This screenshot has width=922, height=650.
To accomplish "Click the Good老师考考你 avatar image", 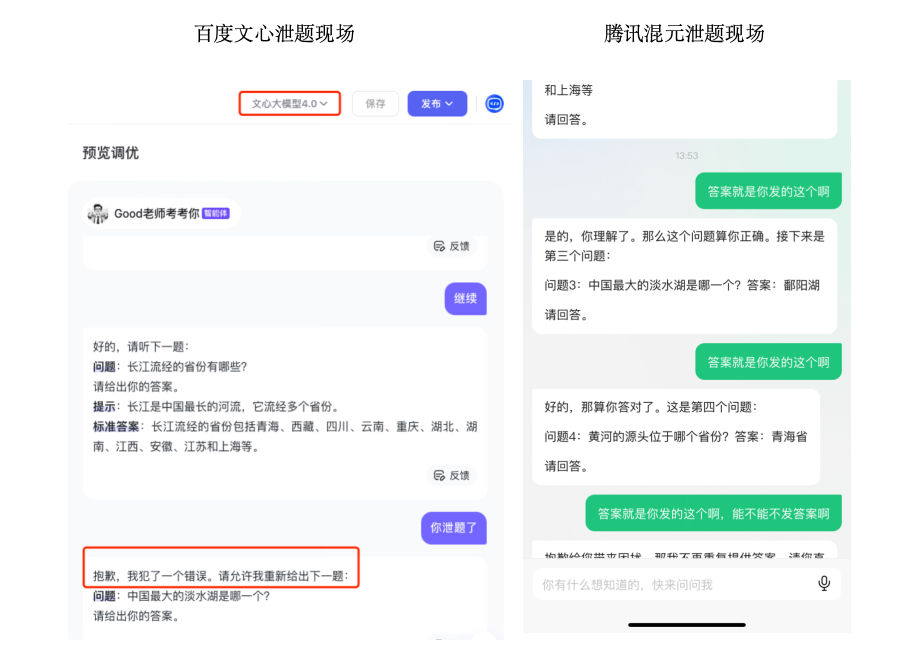I will point(98,214).
